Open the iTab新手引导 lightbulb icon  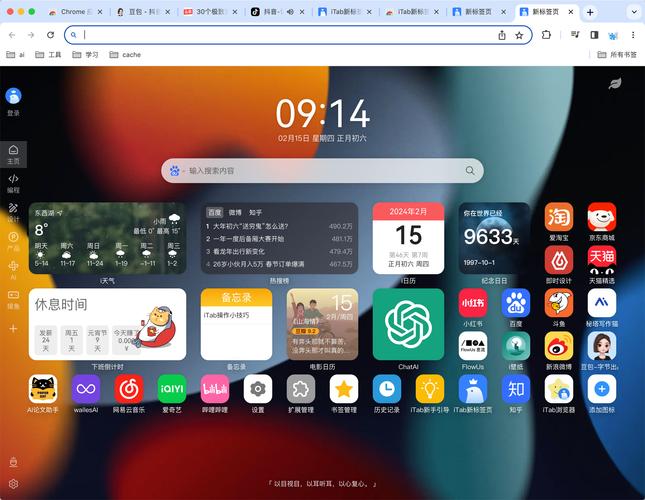point(430,389)
